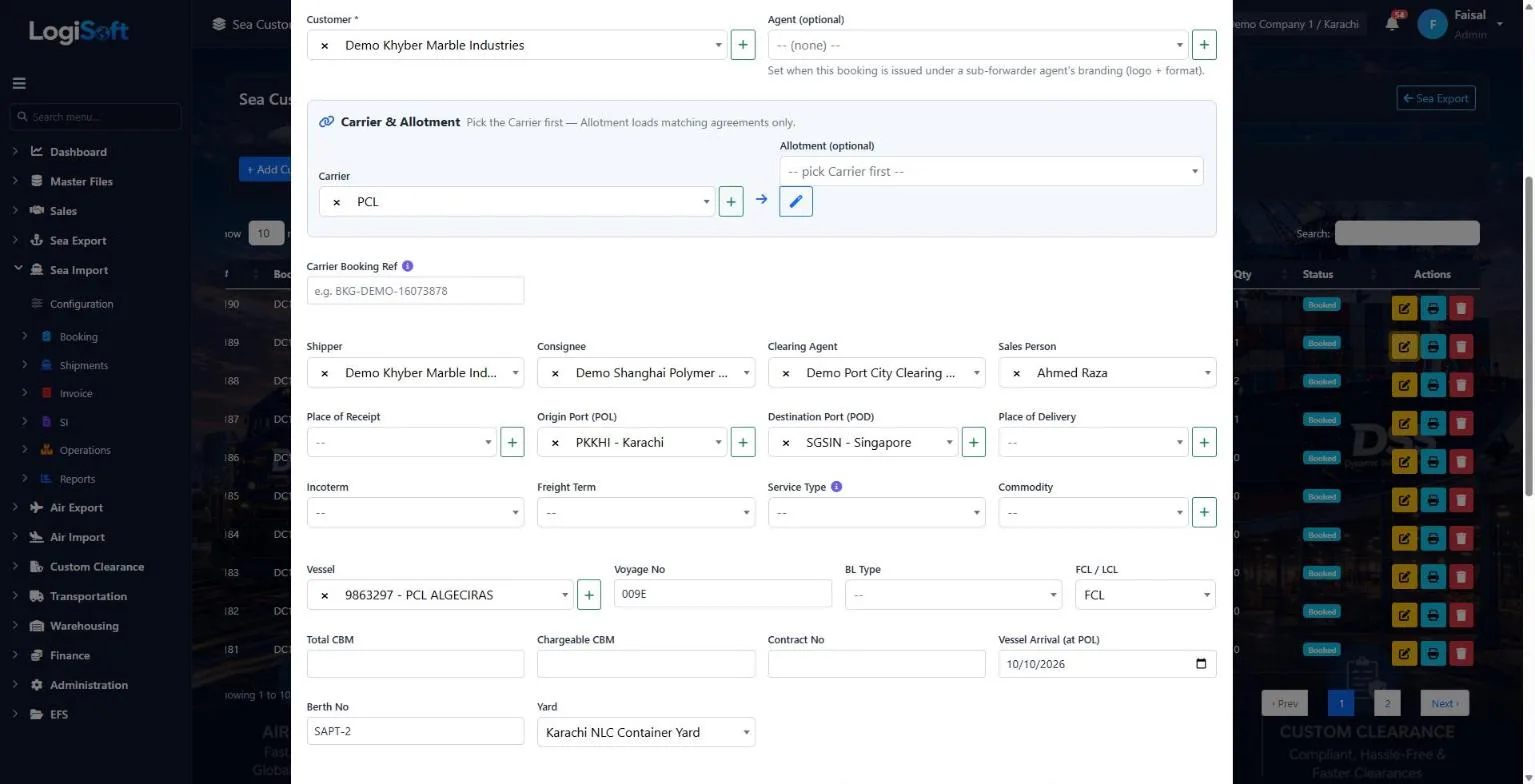
Task: Add new Origin Port with plus button
Action: (743, 442)
